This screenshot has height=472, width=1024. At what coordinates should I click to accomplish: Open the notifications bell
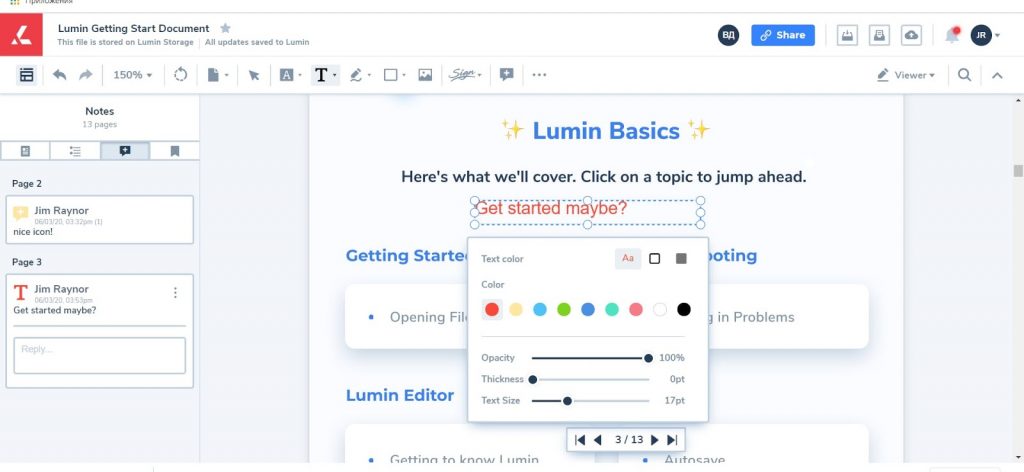pos(952,35)
